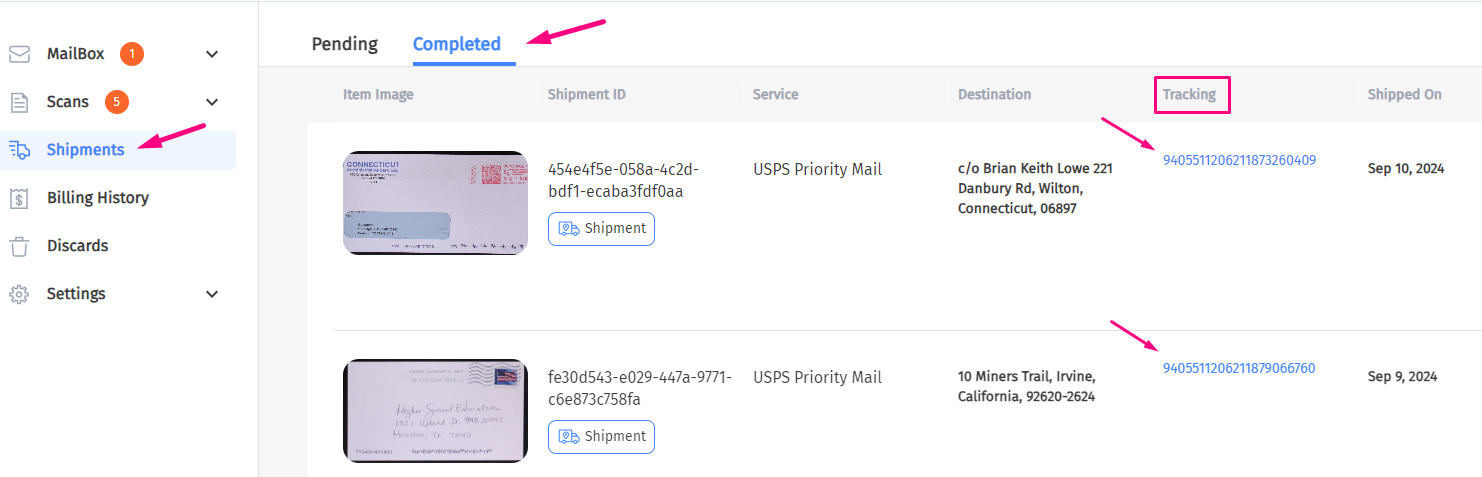Click the Settings gear icon
Screen dimensions: 1482x477
(x=19, y=294)
